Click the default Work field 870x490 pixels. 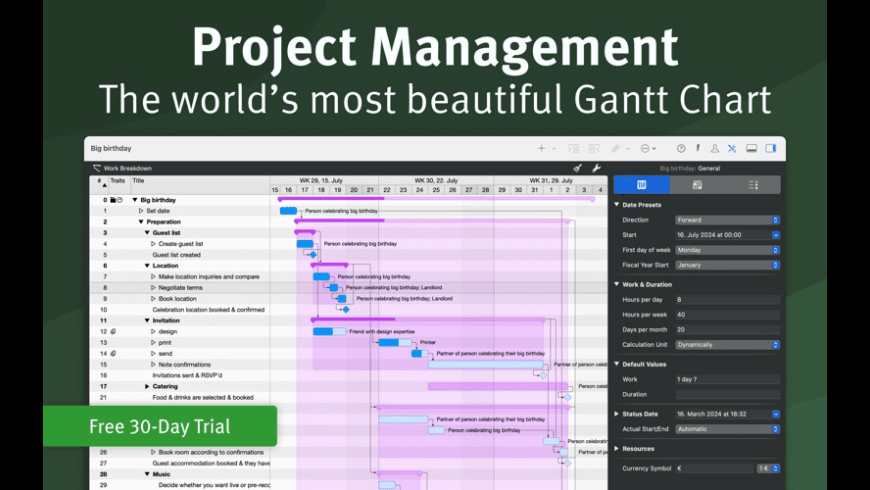click(727, 380)
